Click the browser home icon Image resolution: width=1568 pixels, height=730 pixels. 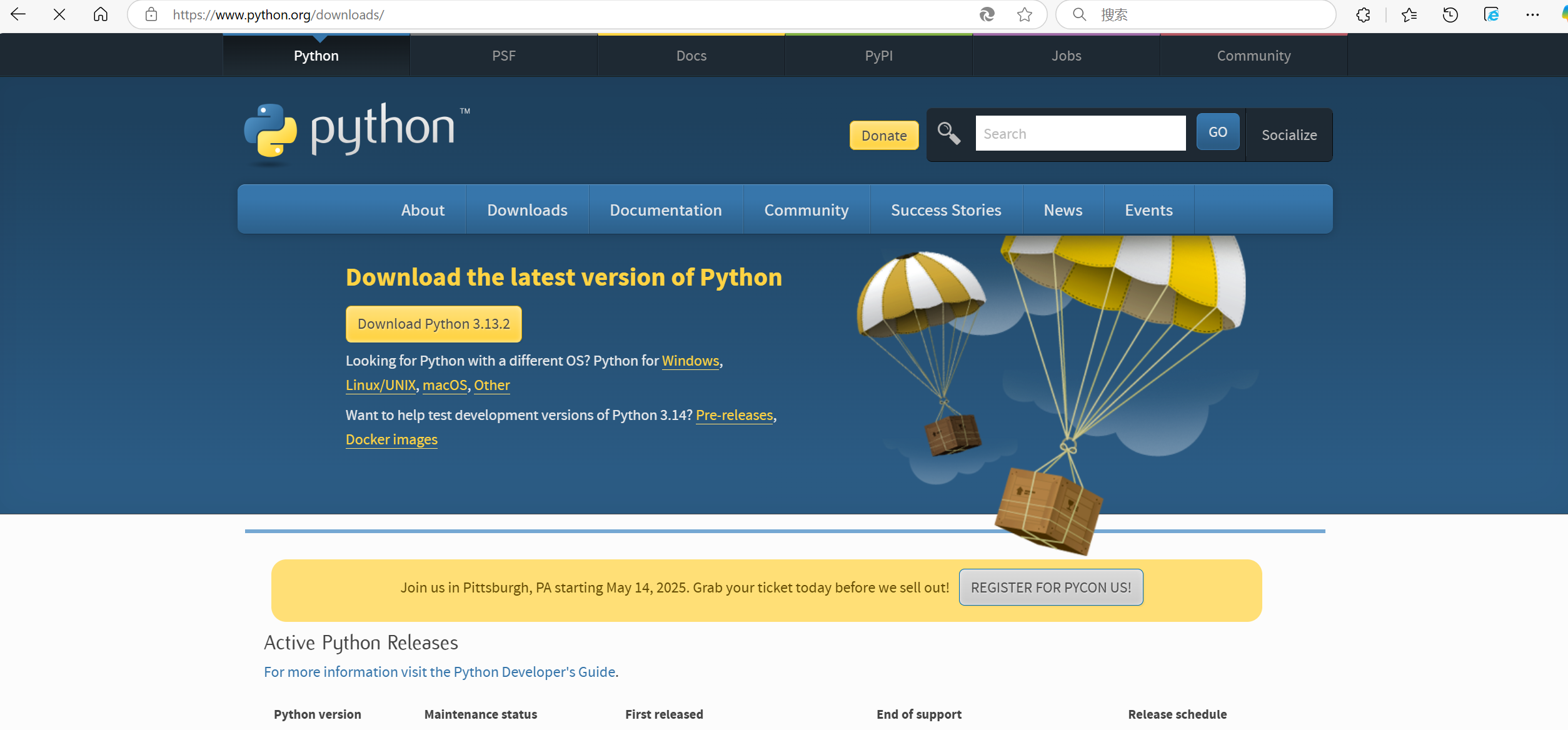click(x=101, y=14)
